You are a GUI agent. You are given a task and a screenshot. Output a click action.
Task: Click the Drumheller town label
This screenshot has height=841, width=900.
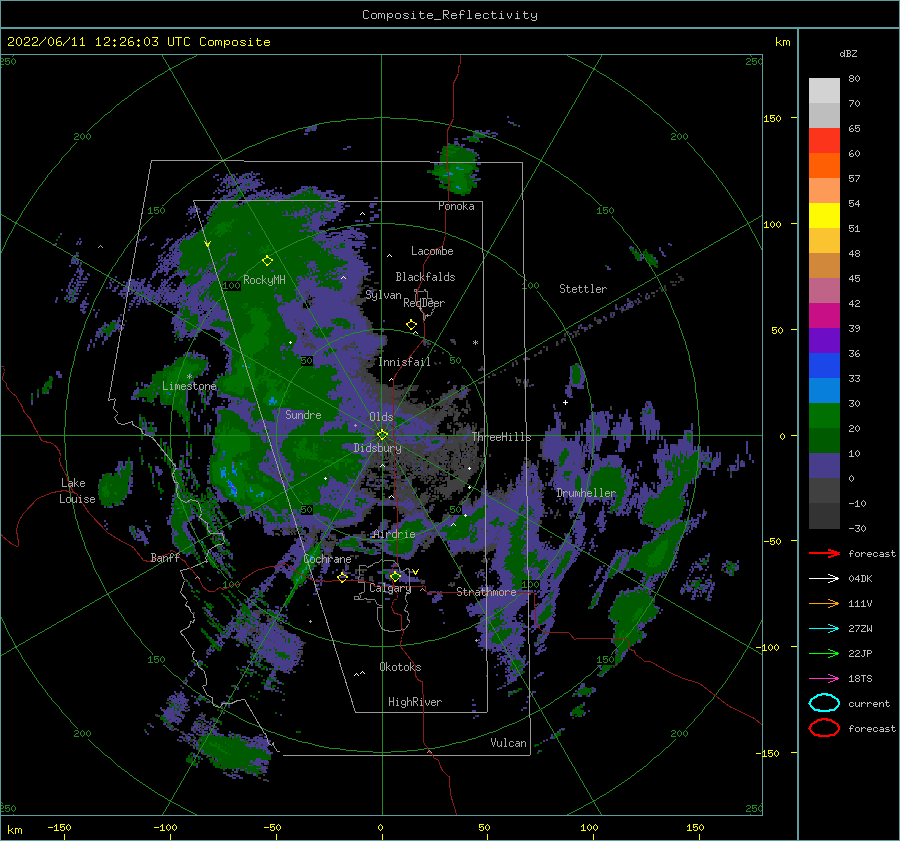pyautogui.click(x=586, y=493)
